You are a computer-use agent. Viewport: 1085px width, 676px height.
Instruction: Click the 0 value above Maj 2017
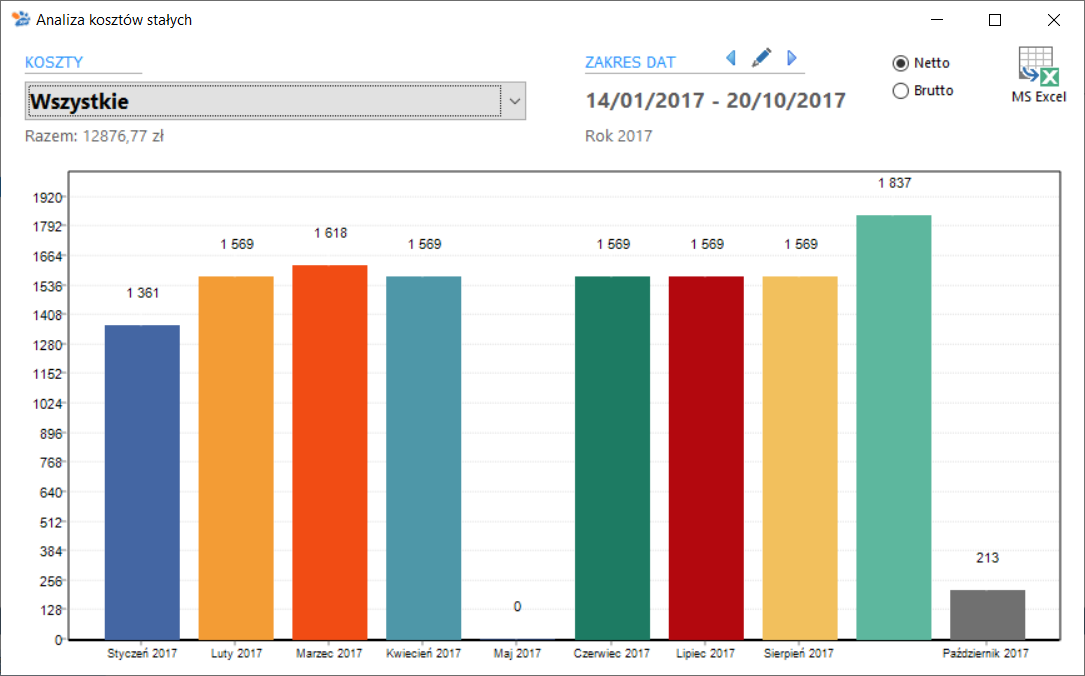(518, 607)
